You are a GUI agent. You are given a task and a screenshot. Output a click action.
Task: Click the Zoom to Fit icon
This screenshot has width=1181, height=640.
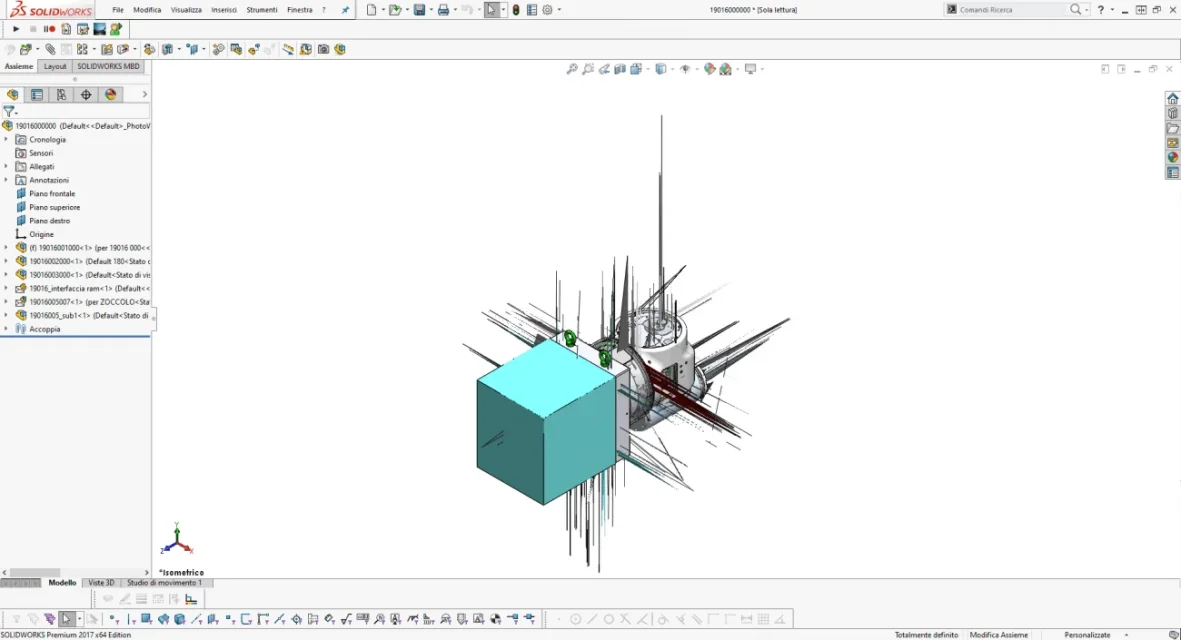tap(572, 69)
